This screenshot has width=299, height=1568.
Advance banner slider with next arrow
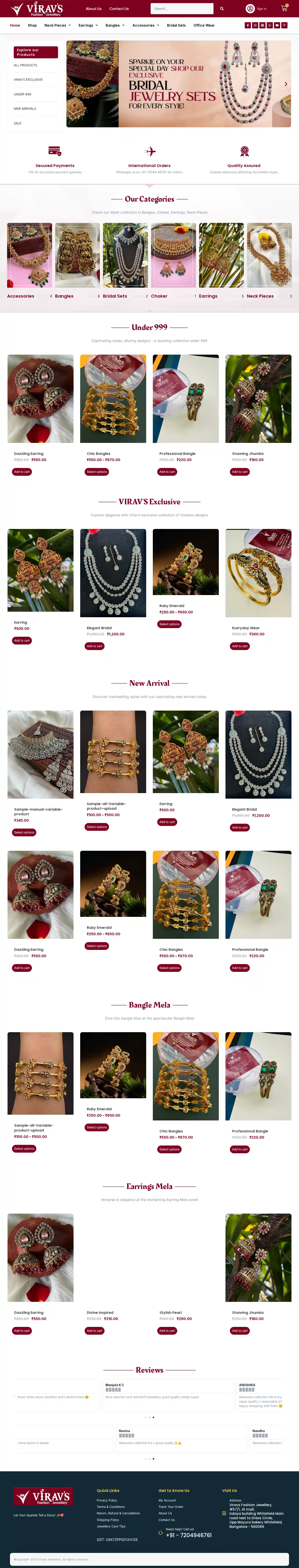(x=286, y=84)
